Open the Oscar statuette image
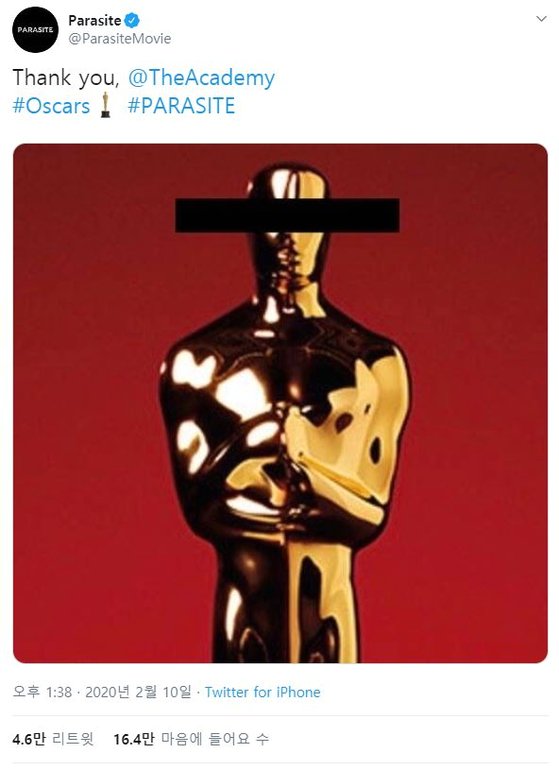Screen dimensions: 559x770 (x=280, y=403)
